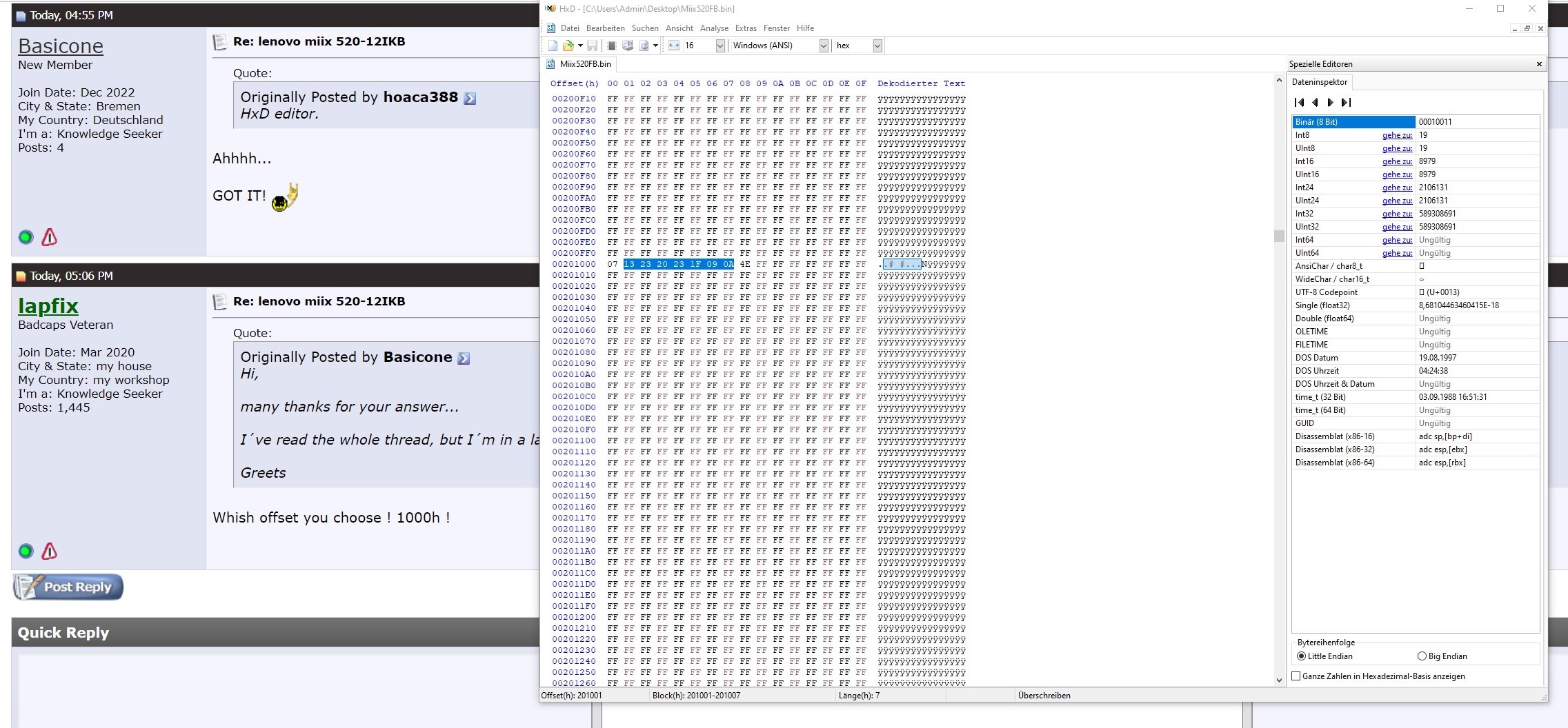View Basicone's quoted post via arrow icon
Image resolution: width=1568 pixels, height=728 pixels.
pyautogui.click(x=464, y=358)
